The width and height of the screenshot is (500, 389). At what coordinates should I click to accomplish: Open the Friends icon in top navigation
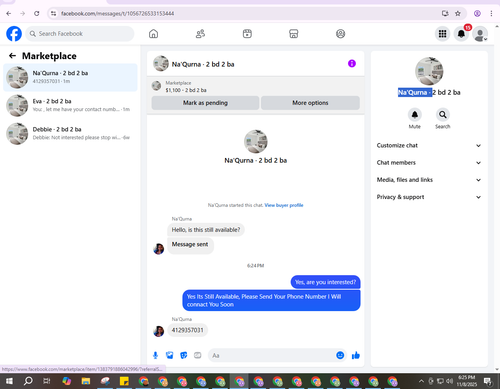coord(200,34)
